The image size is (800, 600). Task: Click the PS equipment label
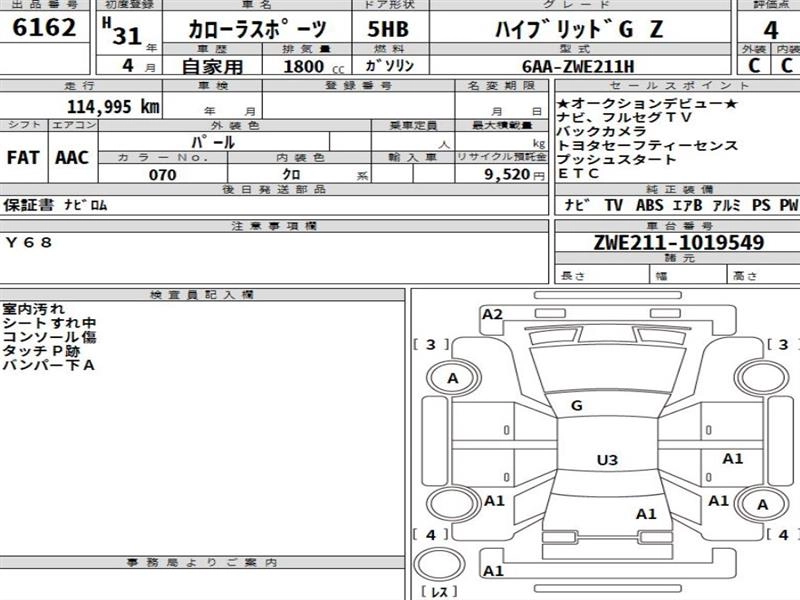point(761,205)
